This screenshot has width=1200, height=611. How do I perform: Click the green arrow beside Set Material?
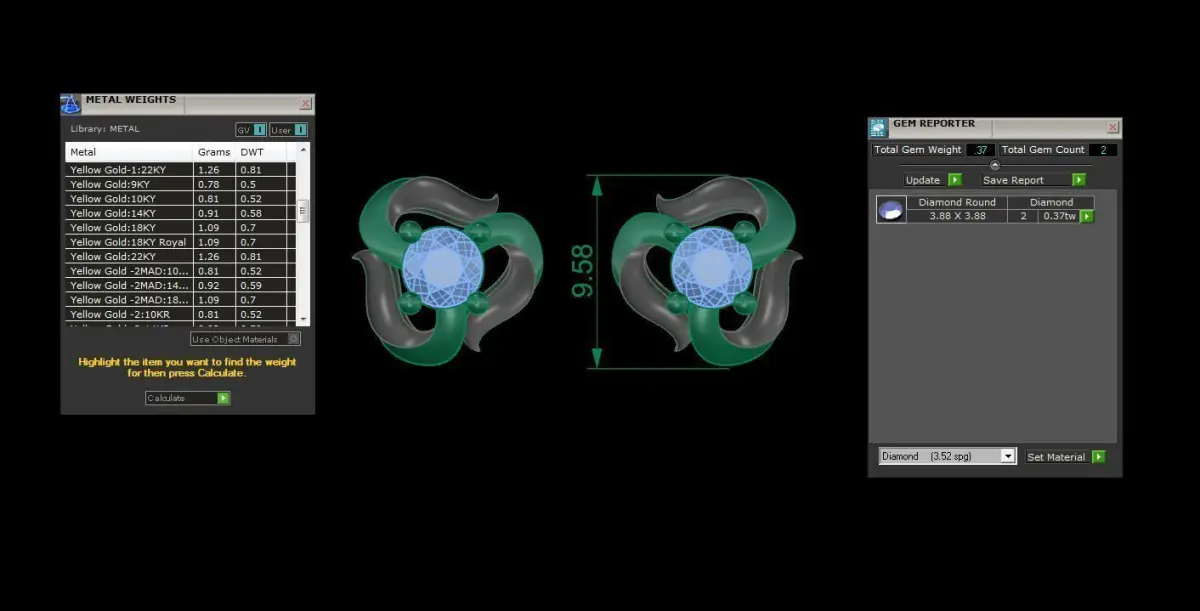[x=1099, y=457]
